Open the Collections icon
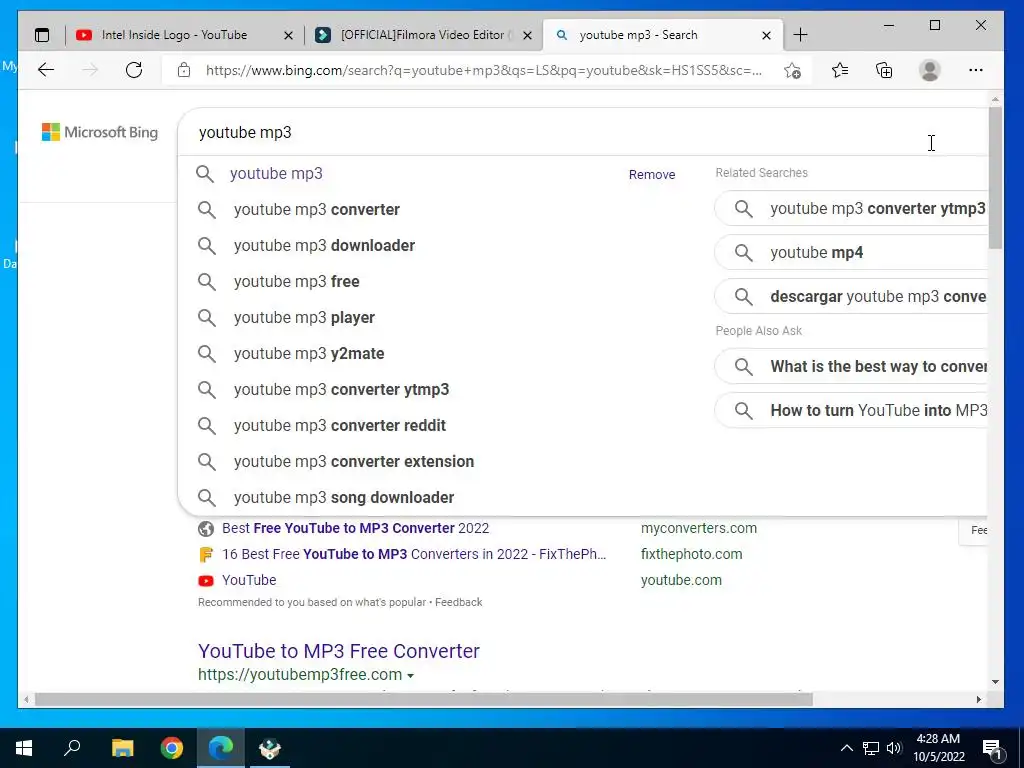This screenshot has height=768, width=1024. point(884,70)
